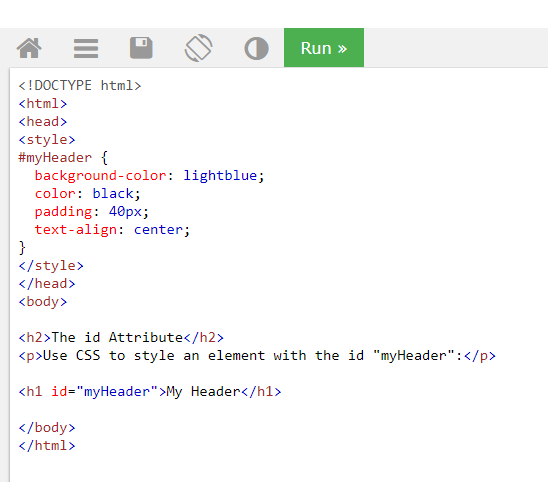
Task: Click the paragraph 'Use CSS to style' line
Action: click(x=257, y=356)
